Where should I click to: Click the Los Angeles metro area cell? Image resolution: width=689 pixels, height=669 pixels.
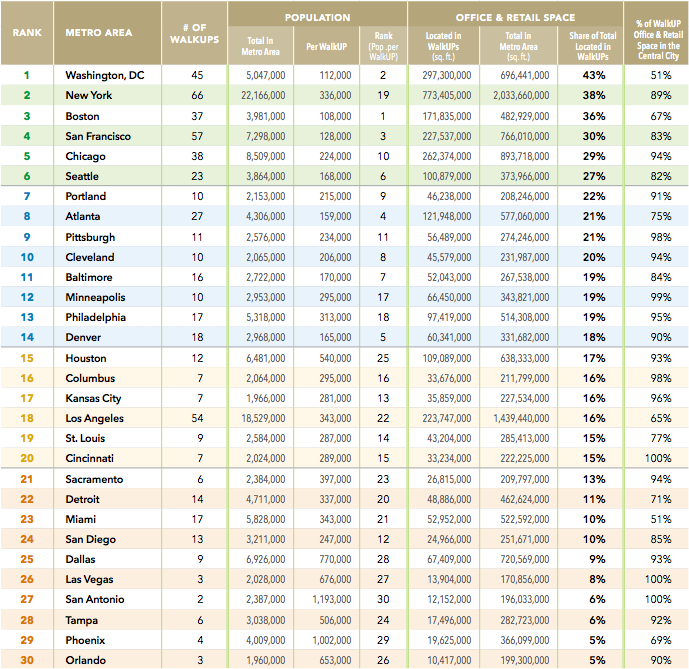click(94, 419)
